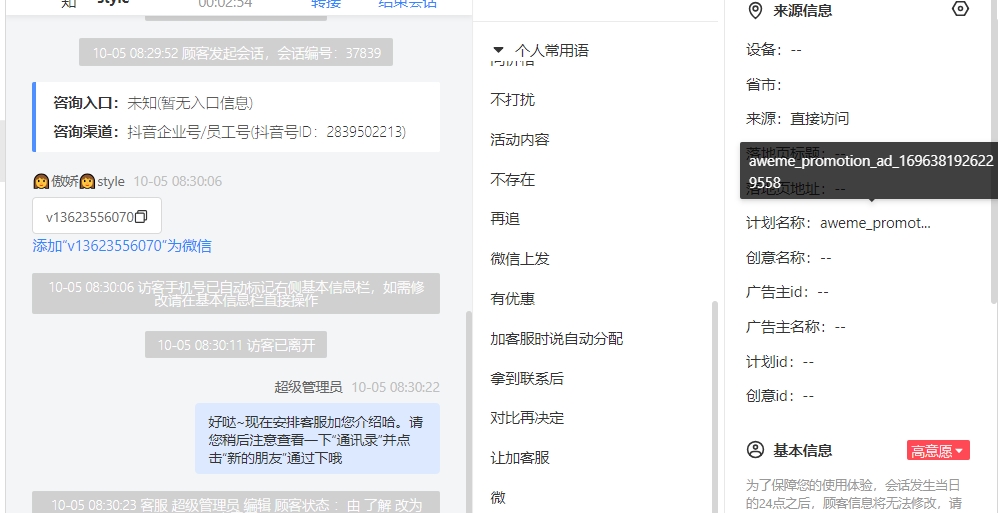Select the 不打扰 quick phrase
The width and height of the screenshot is (998, 513).
tap(512, 100)
